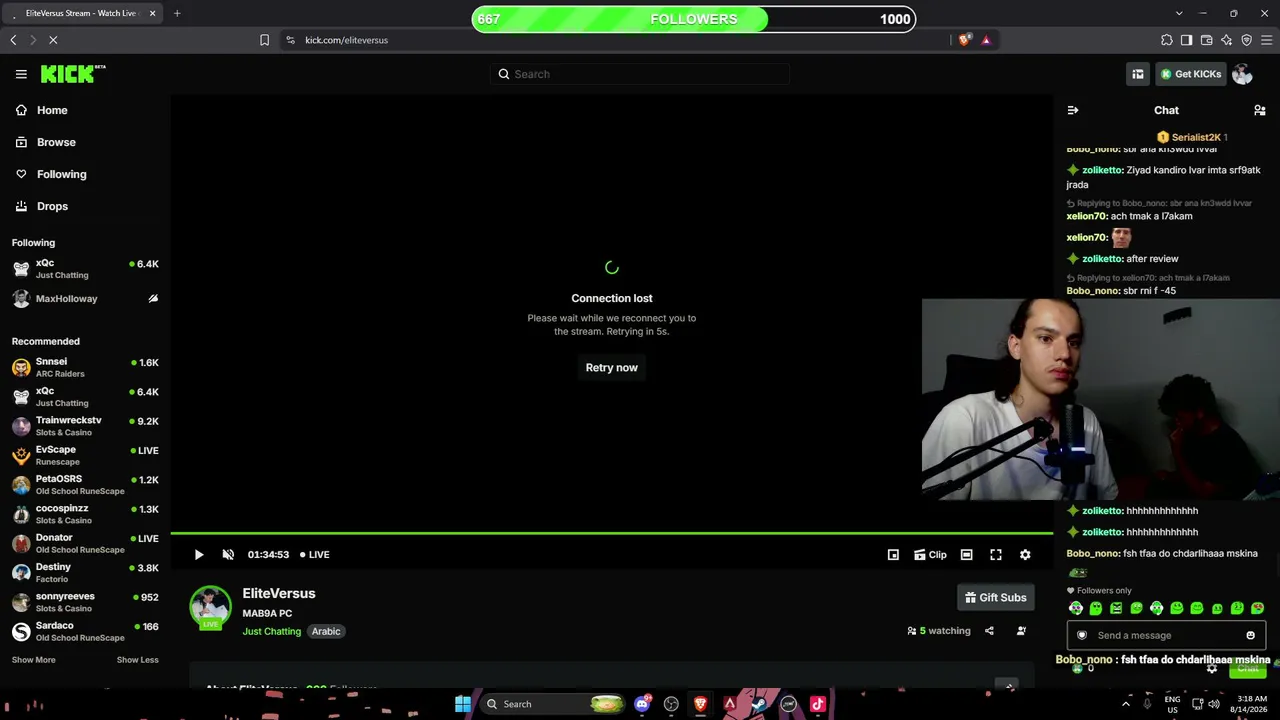
Task: Focus the Kick search box
Action: click(x=640, y=74)
